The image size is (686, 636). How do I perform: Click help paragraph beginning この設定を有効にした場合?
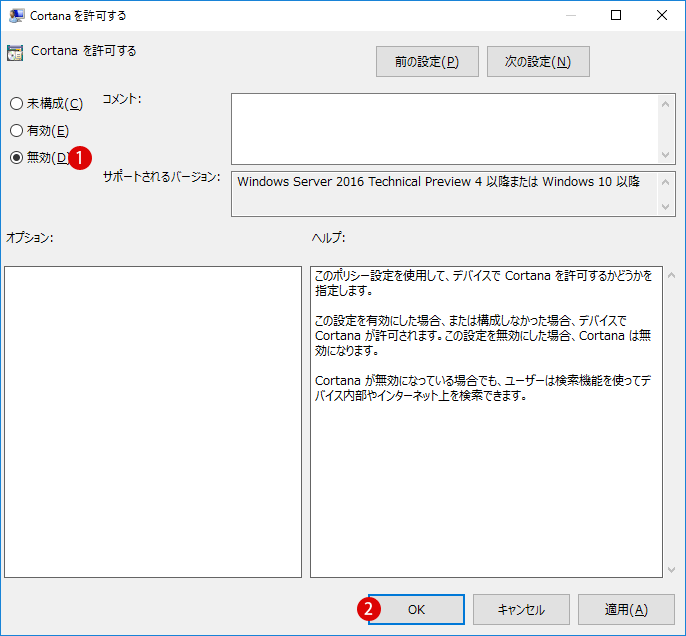(x=483, y=335)
